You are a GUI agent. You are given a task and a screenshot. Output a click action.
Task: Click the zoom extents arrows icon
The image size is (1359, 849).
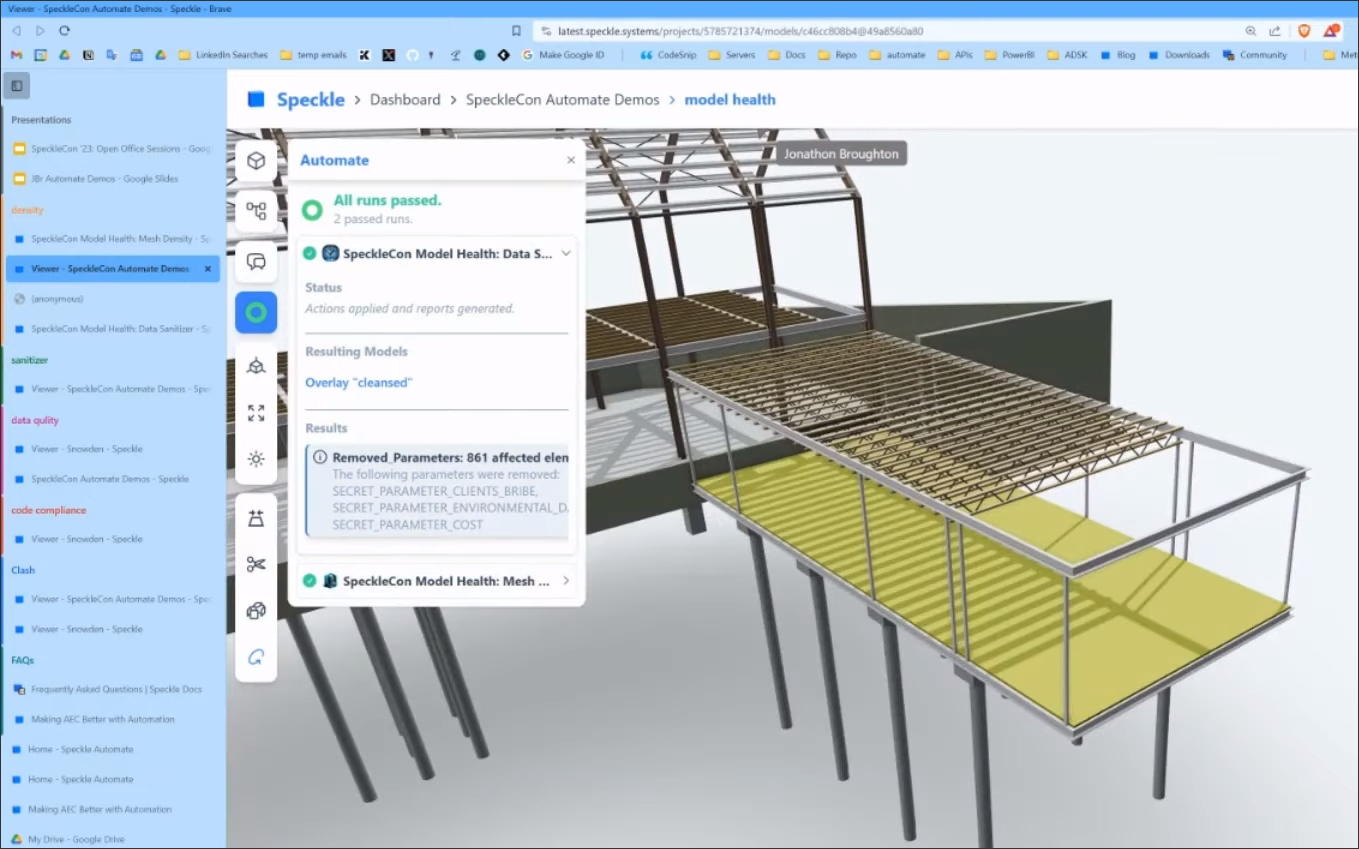(x=256, y=413)
